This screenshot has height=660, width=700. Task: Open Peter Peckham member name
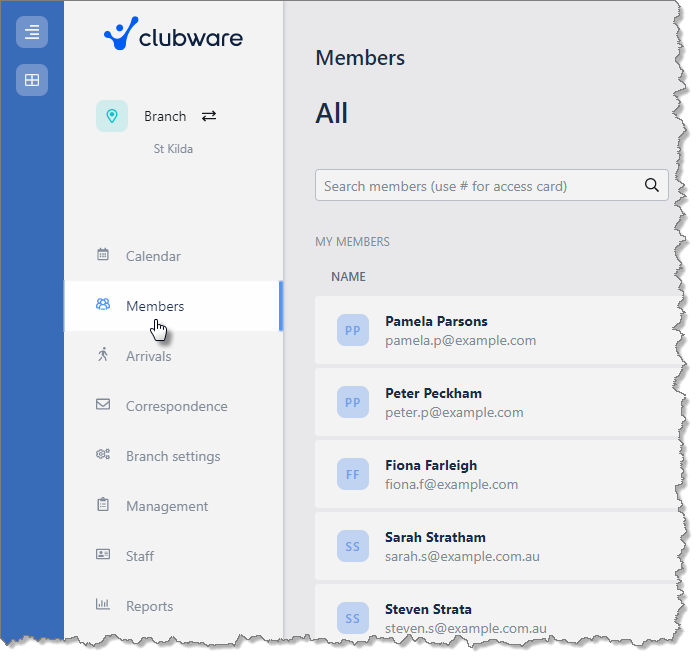433,393
